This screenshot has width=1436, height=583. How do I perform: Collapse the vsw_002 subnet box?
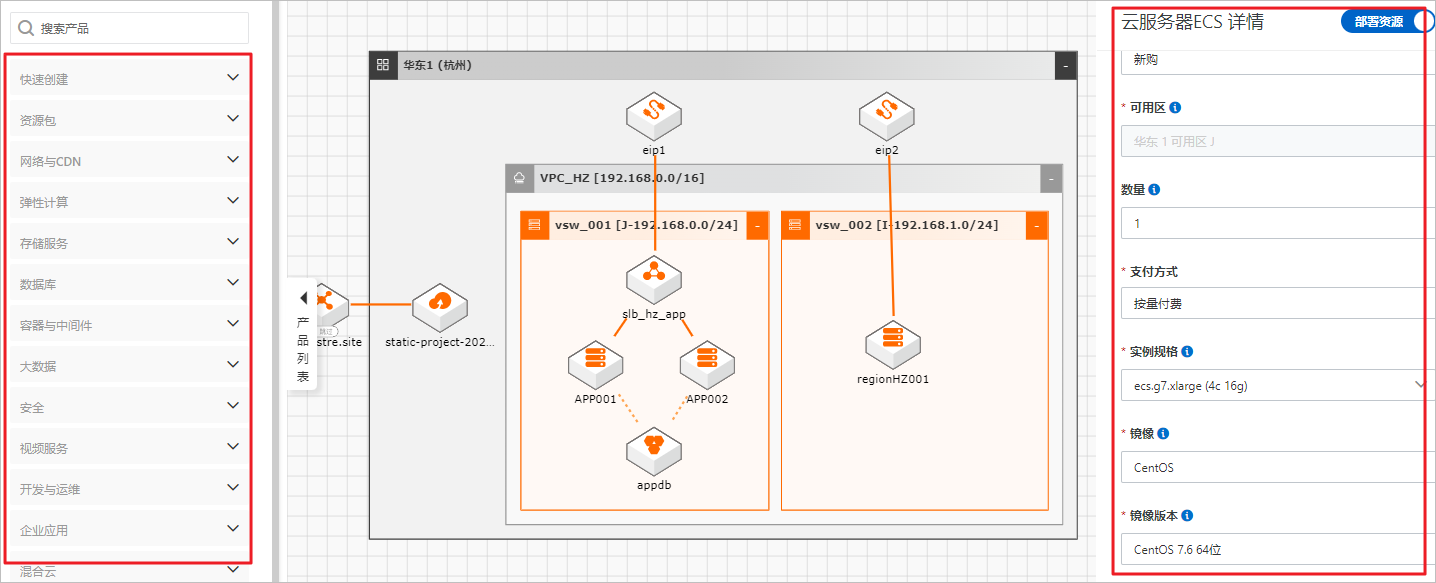(1037, 225)
